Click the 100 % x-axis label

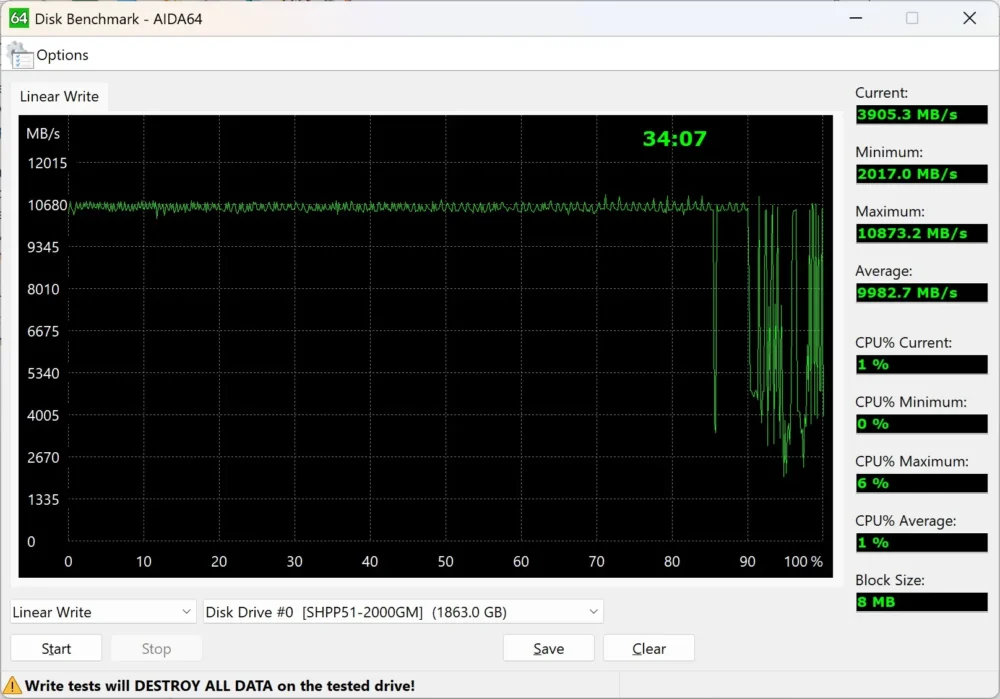click(803, 562)
